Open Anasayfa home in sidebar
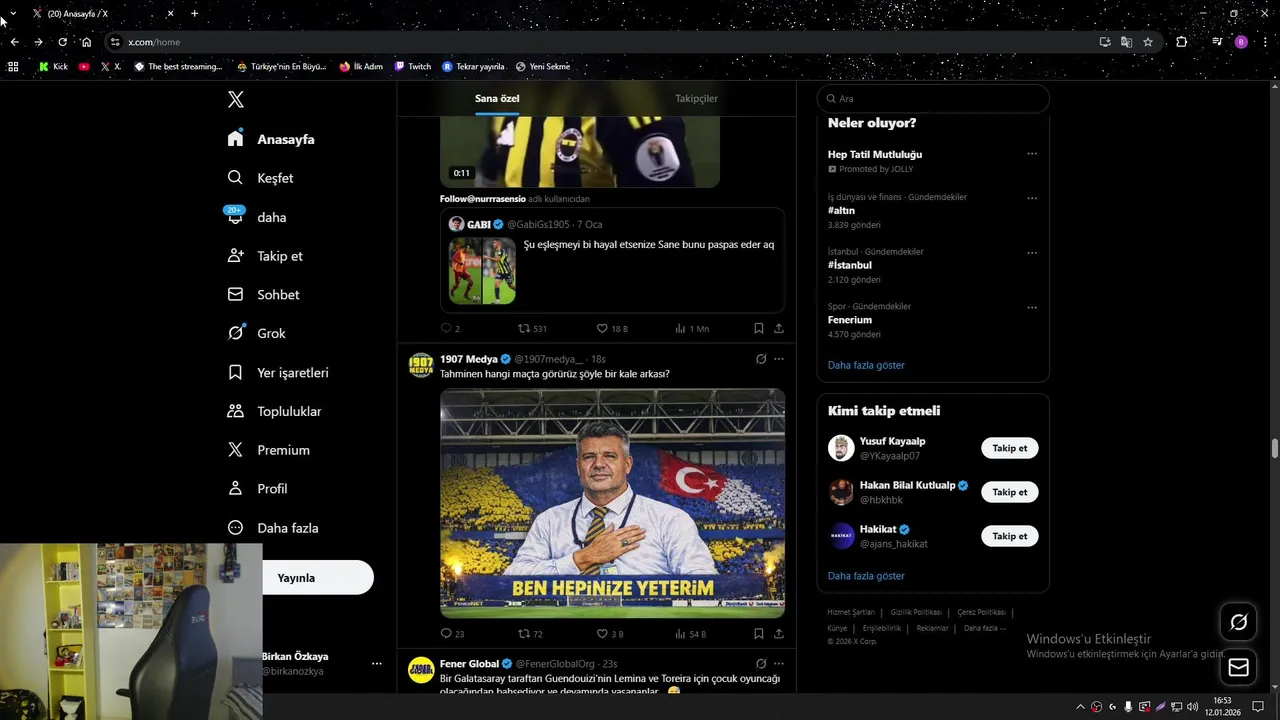 coord(271,139)
